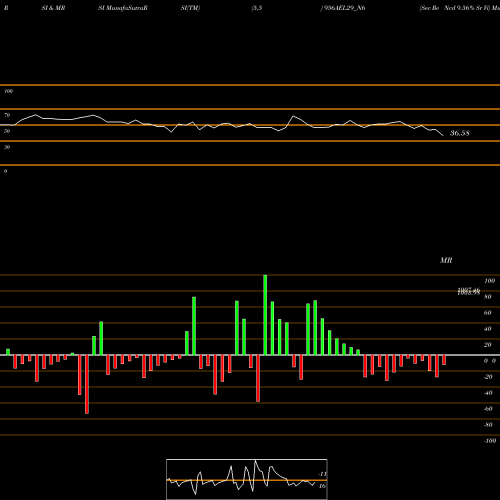Click the MR label above the histogram
The height and width of the screenshot is (500, 500).
pyautogui.click(x=446, y=260)
